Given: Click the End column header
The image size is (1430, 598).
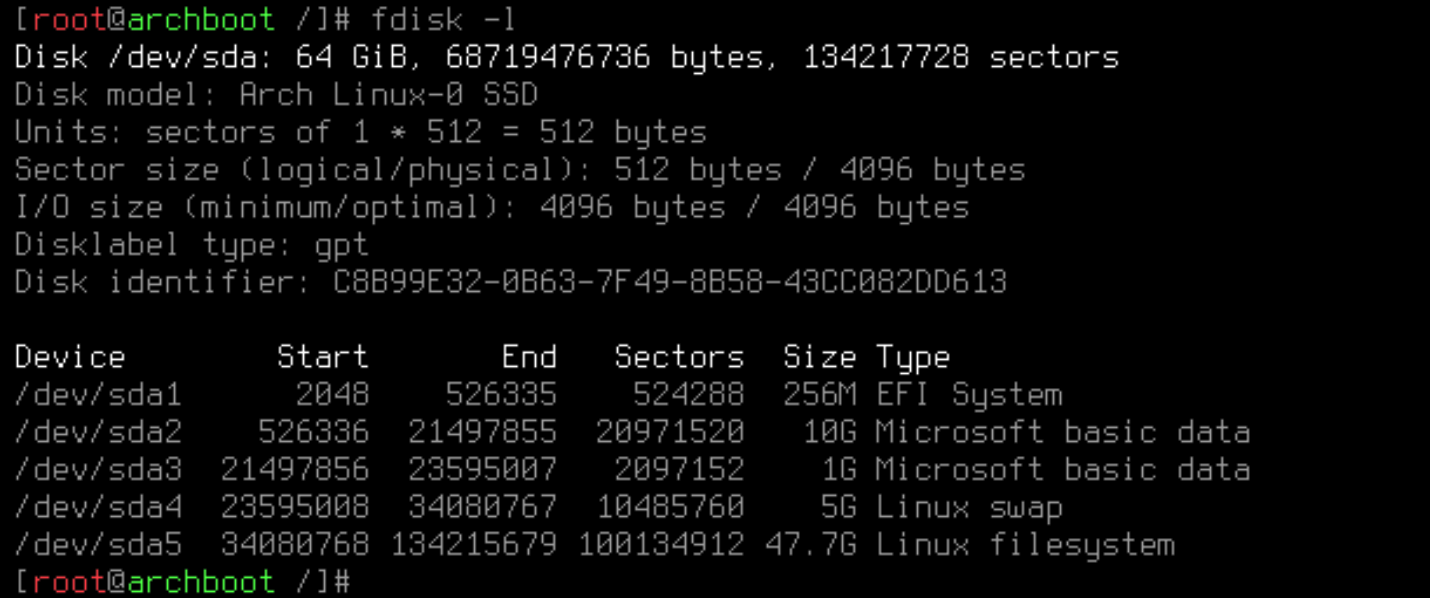Looking at the screenshot, I should (529, 358).
